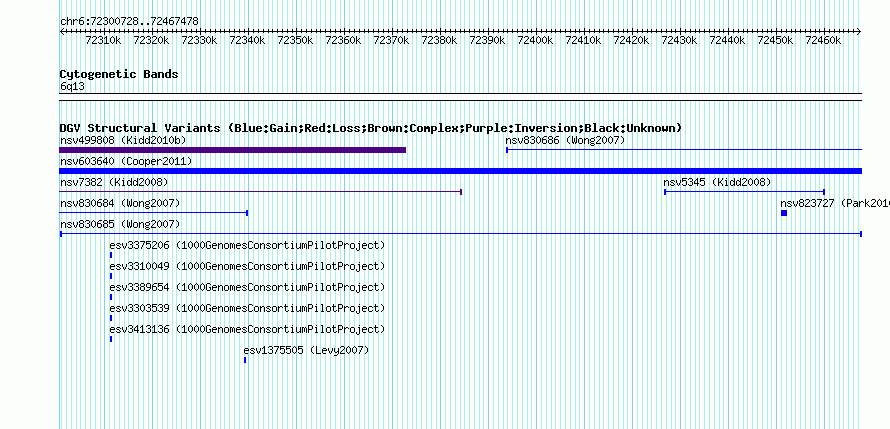The height and width of the screenshot is (429, 890).
Task: Select the small blue esv1375505 feature mark
Action: click(245, 360)
